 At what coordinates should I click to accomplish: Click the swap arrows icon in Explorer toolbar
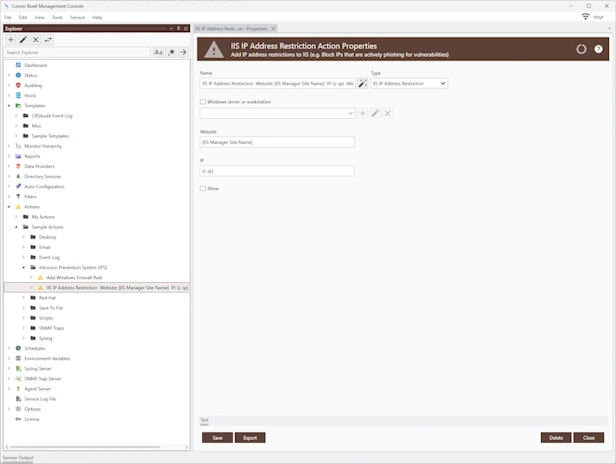(48, 40)
